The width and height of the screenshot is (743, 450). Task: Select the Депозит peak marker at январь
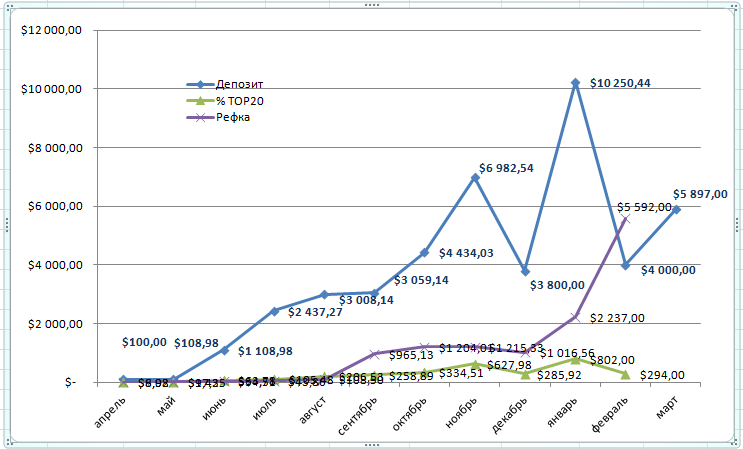click(575, 83)
